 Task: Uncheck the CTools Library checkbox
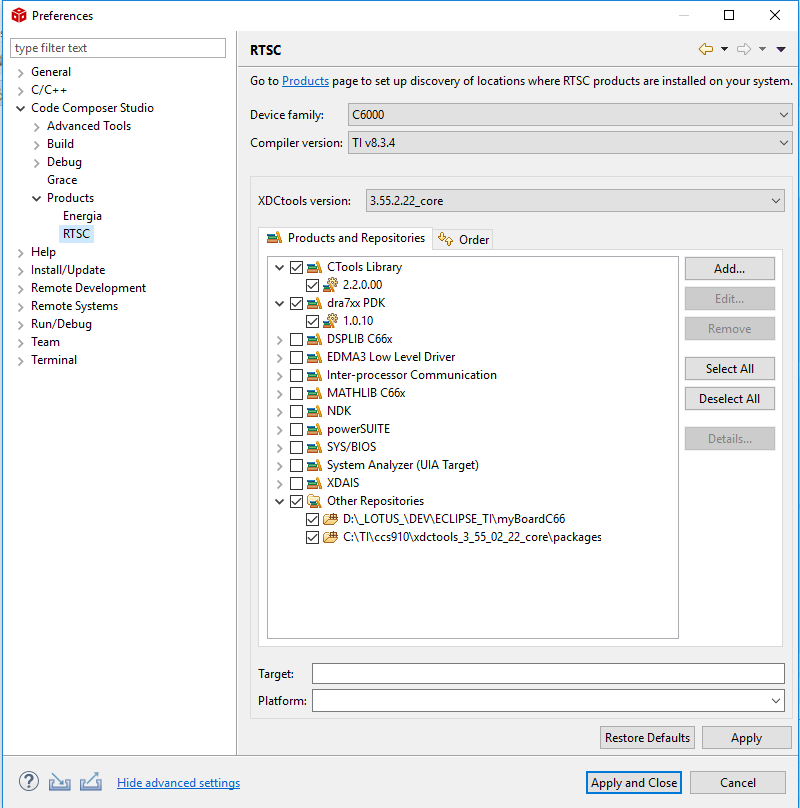(296, 267)
